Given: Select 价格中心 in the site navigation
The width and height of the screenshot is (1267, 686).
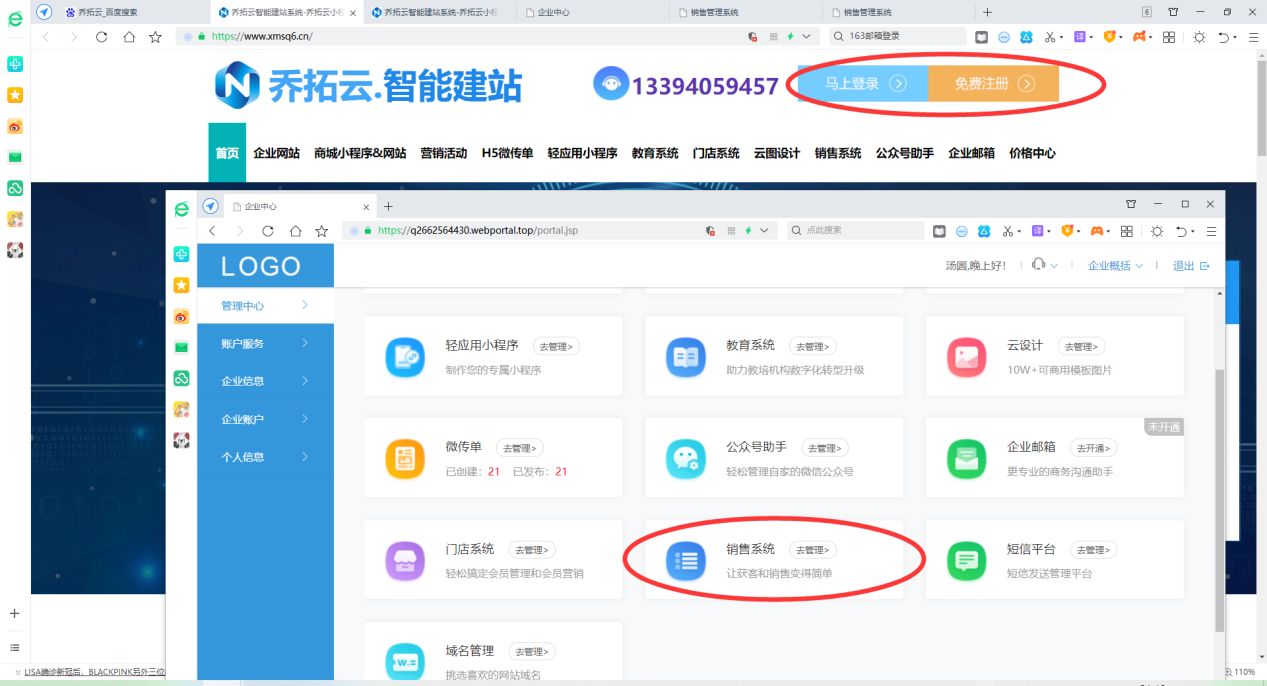Looking at the screenshot, I should click(x=1032, y=153).
